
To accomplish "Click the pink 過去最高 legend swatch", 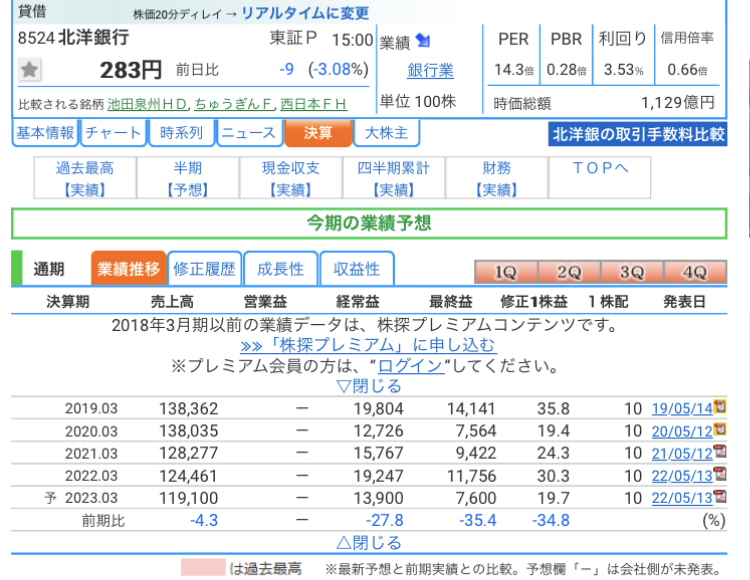I will [203, 568].
